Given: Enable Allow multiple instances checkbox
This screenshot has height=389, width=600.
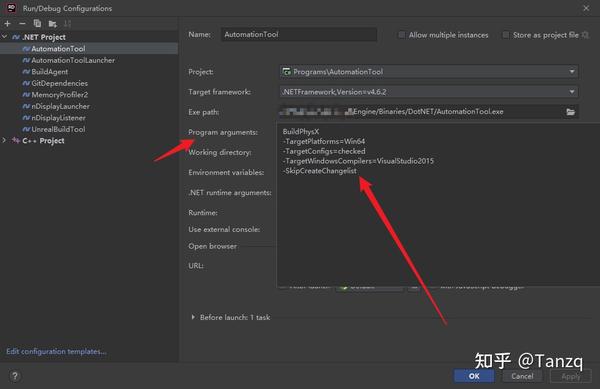Looking at the screenshot, I should tap(401, 35).
